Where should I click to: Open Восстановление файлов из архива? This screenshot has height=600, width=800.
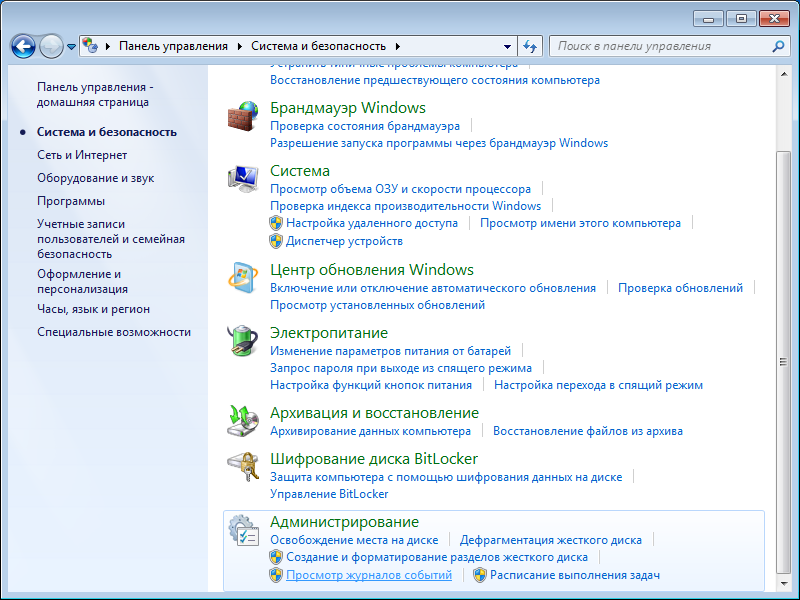(x=587, y=431)
